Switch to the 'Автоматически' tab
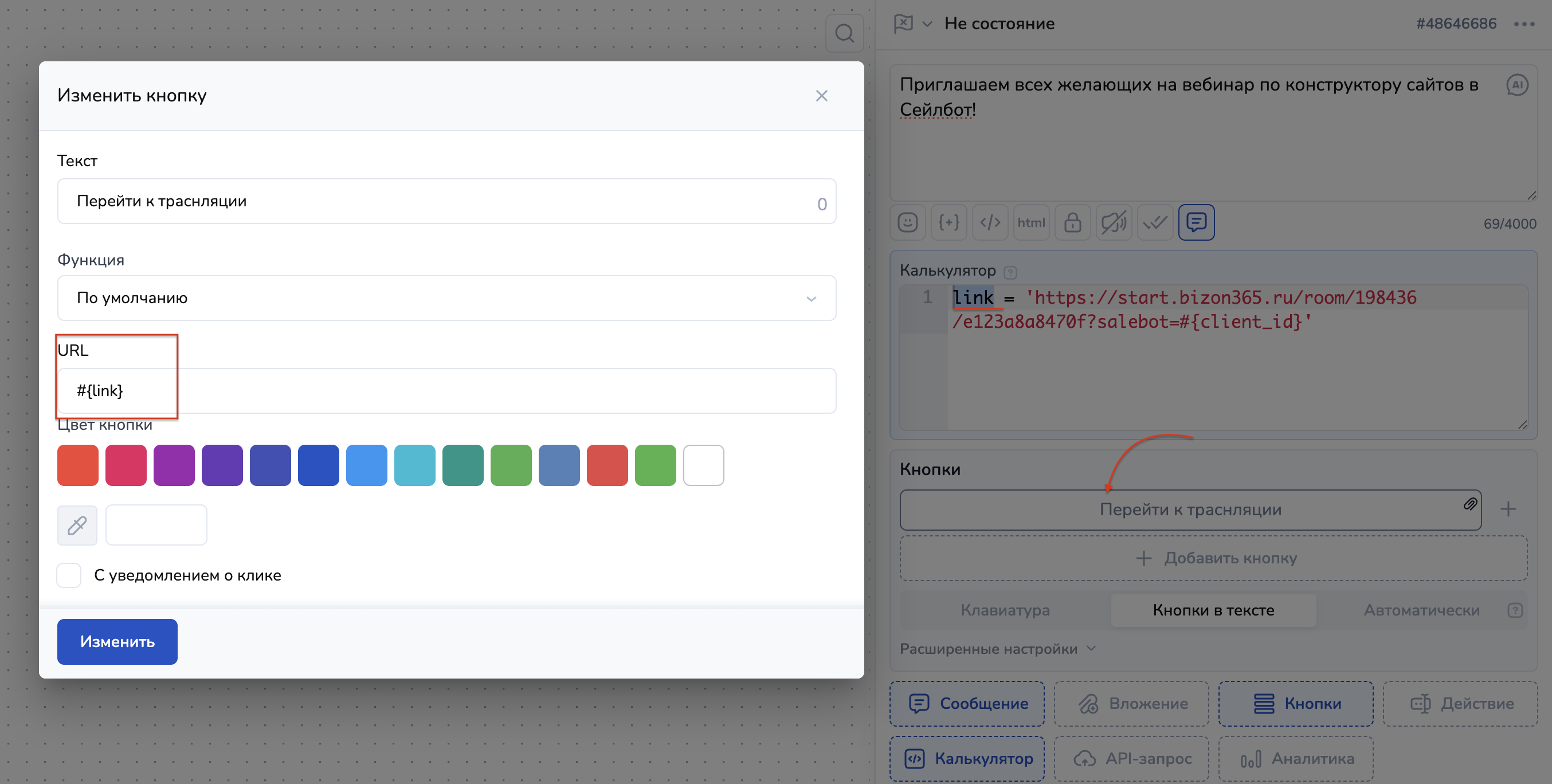 click(x=1421, y=610)
